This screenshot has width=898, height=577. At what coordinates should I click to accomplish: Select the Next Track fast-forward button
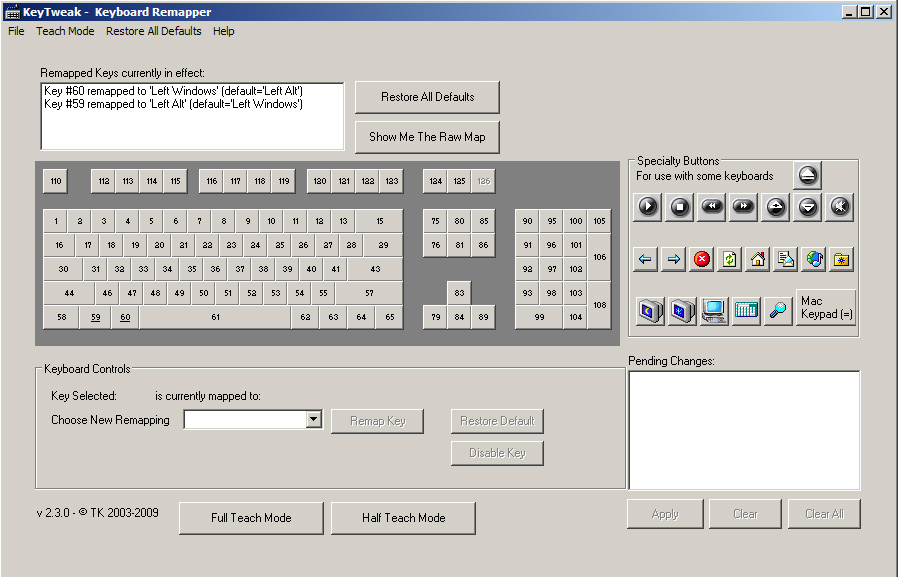pos(743,207)
